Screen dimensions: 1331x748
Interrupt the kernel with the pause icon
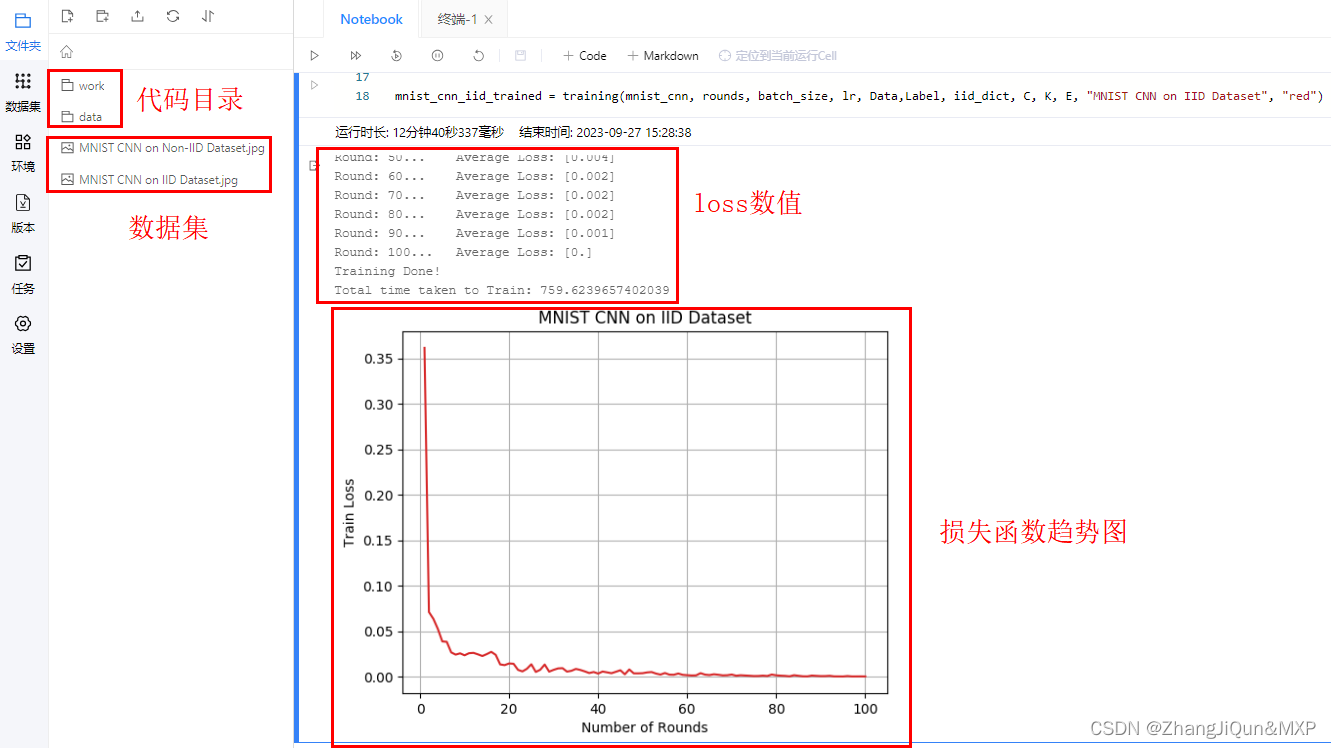438,56
